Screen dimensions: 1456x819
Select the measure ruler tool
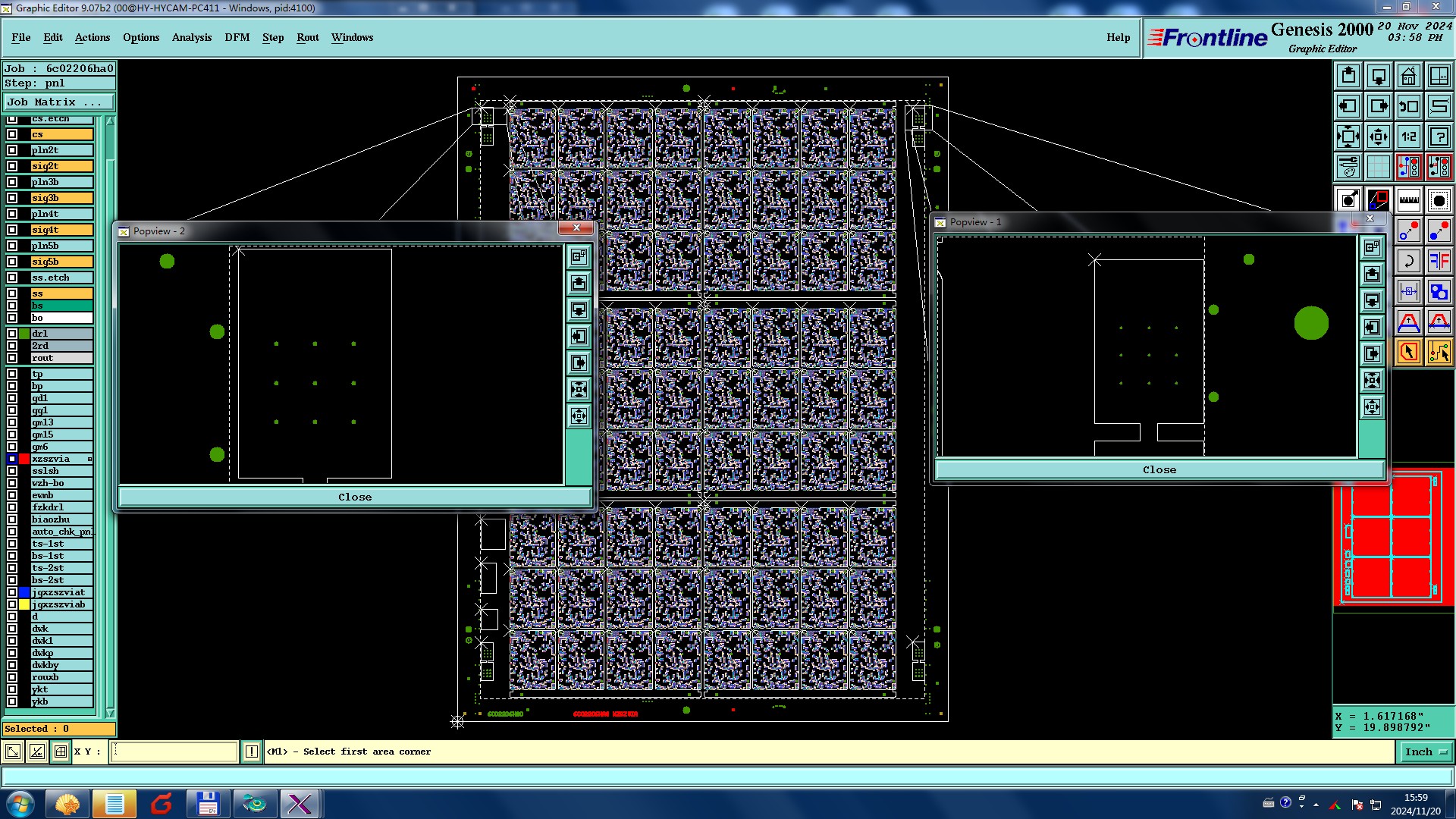tap(1408, 200)
